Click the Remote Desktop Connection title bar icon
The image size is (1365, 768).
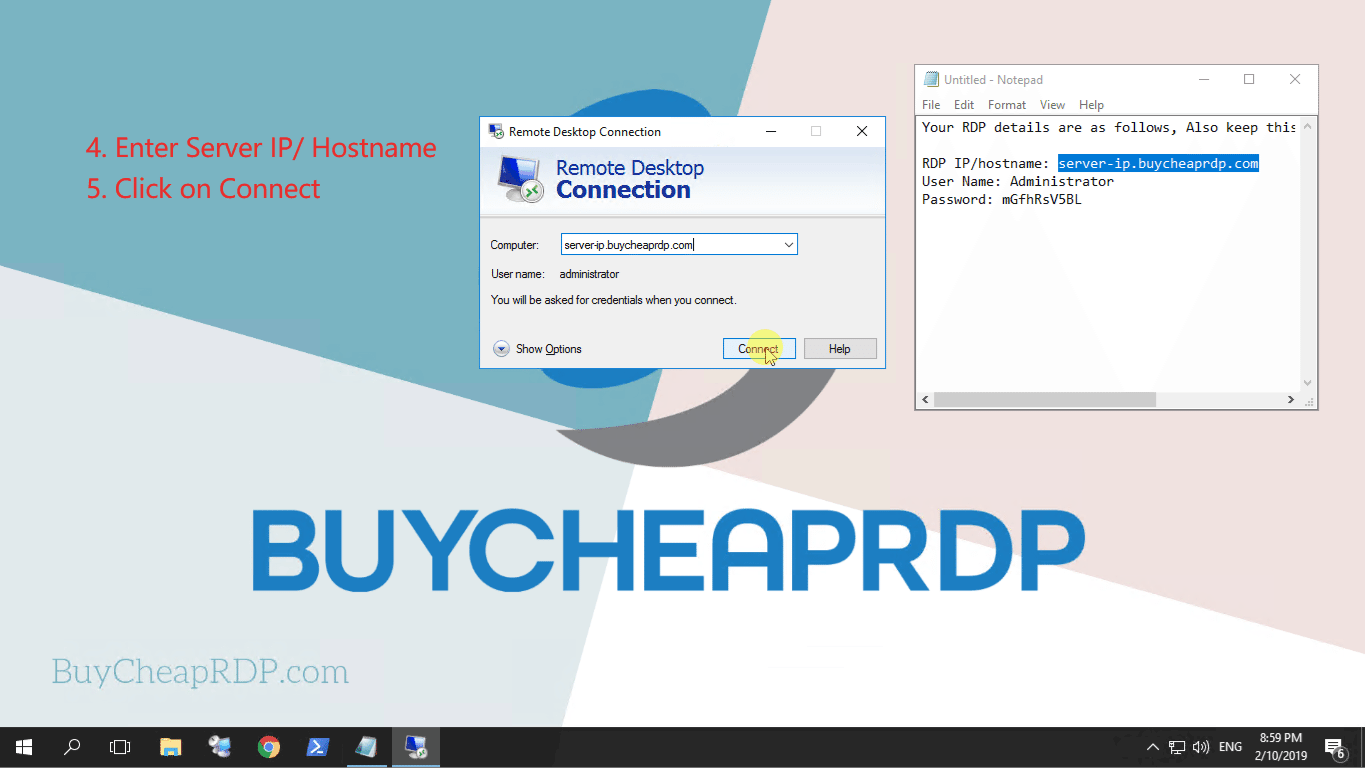coord(496,131)
